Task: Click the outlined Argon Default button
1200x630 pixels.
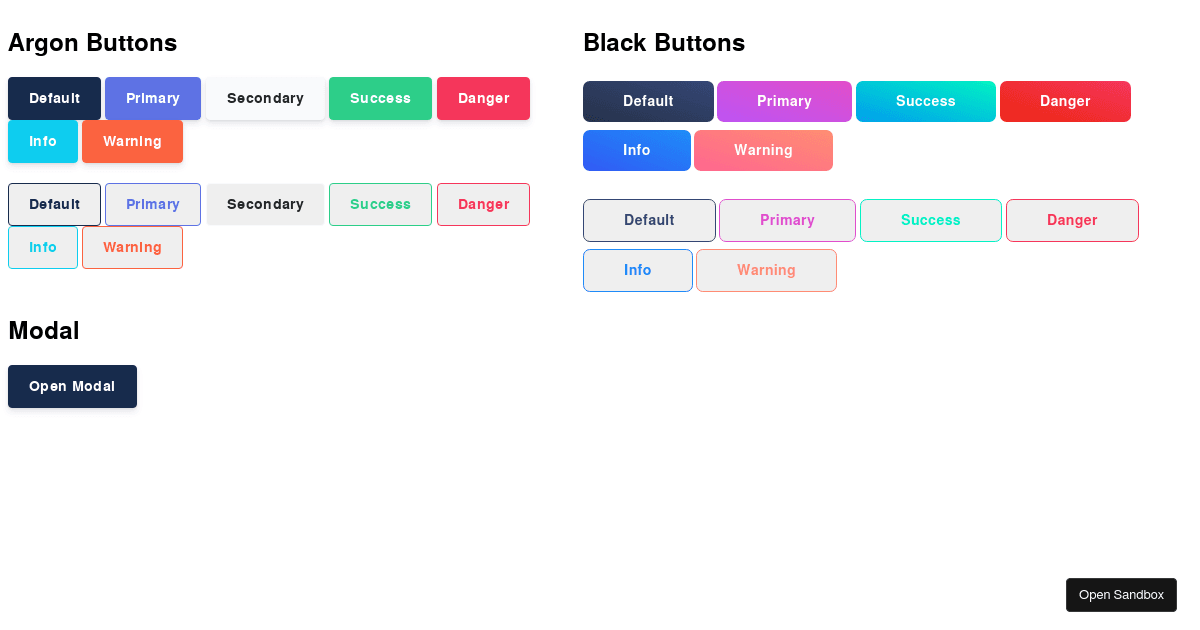Action: point(53,203)
